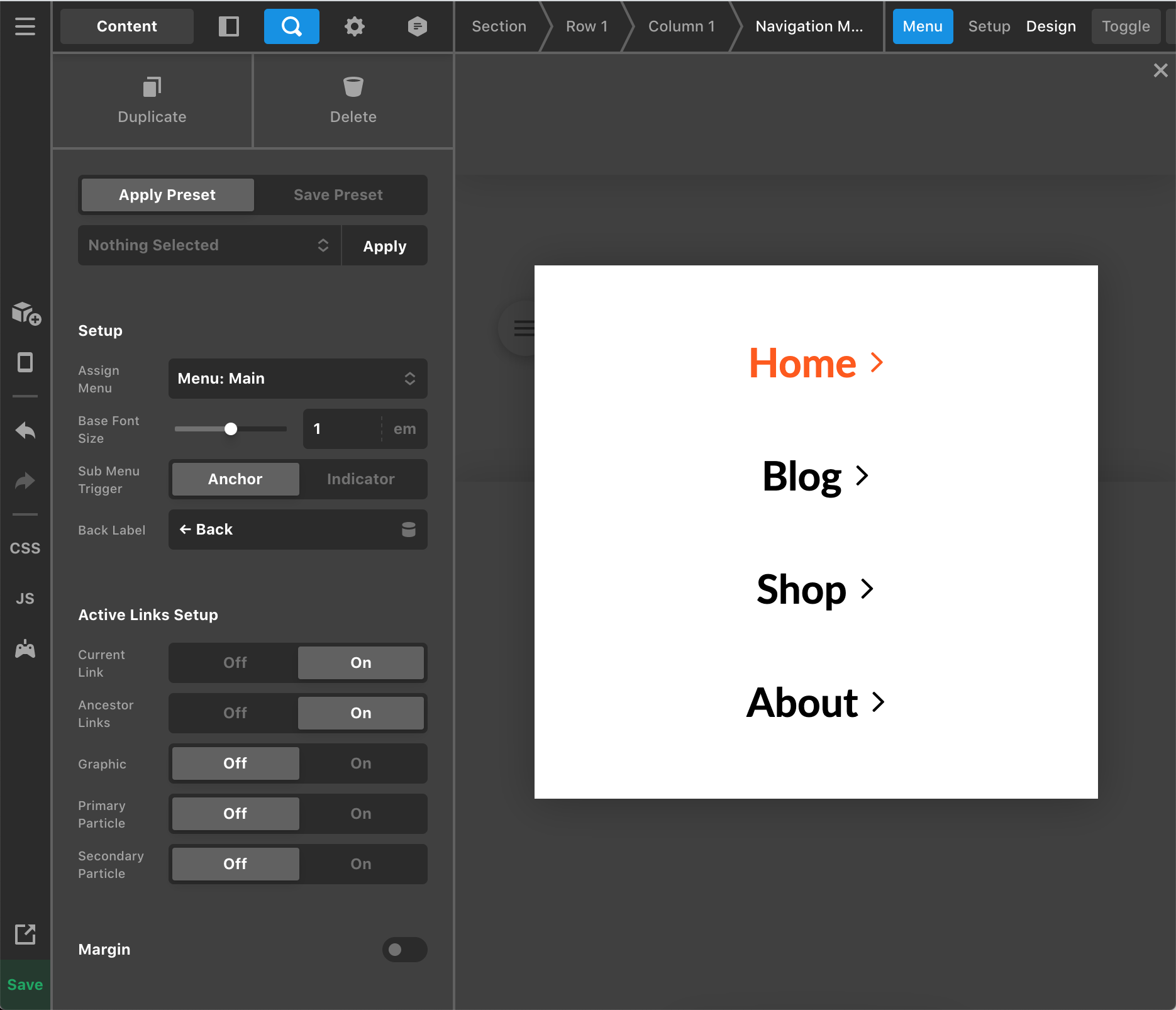Click the About item chevron arrow
The image size is (1176, 1010).
tap(879, 702)
